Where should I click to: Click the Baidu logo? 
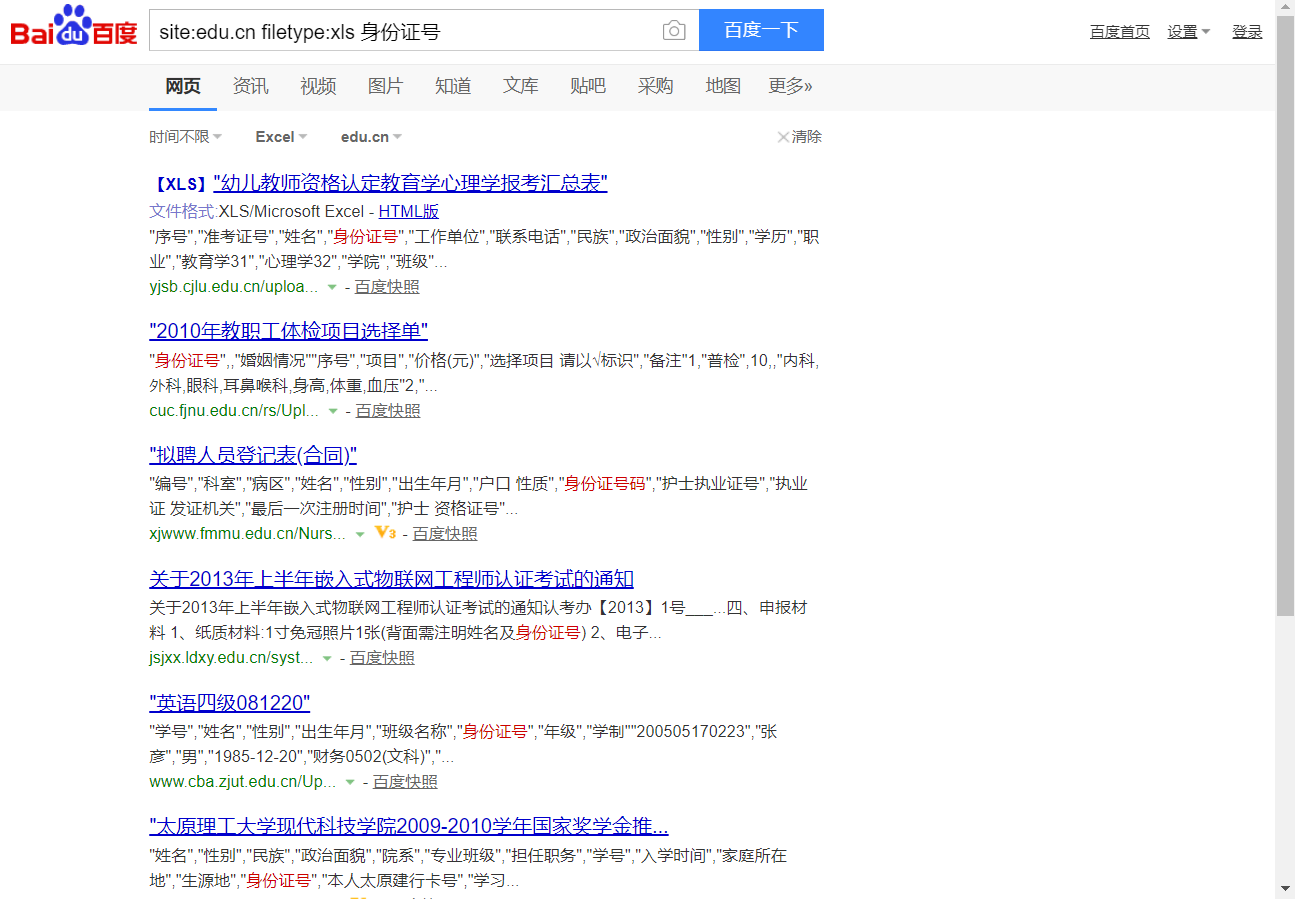(74, 27)
